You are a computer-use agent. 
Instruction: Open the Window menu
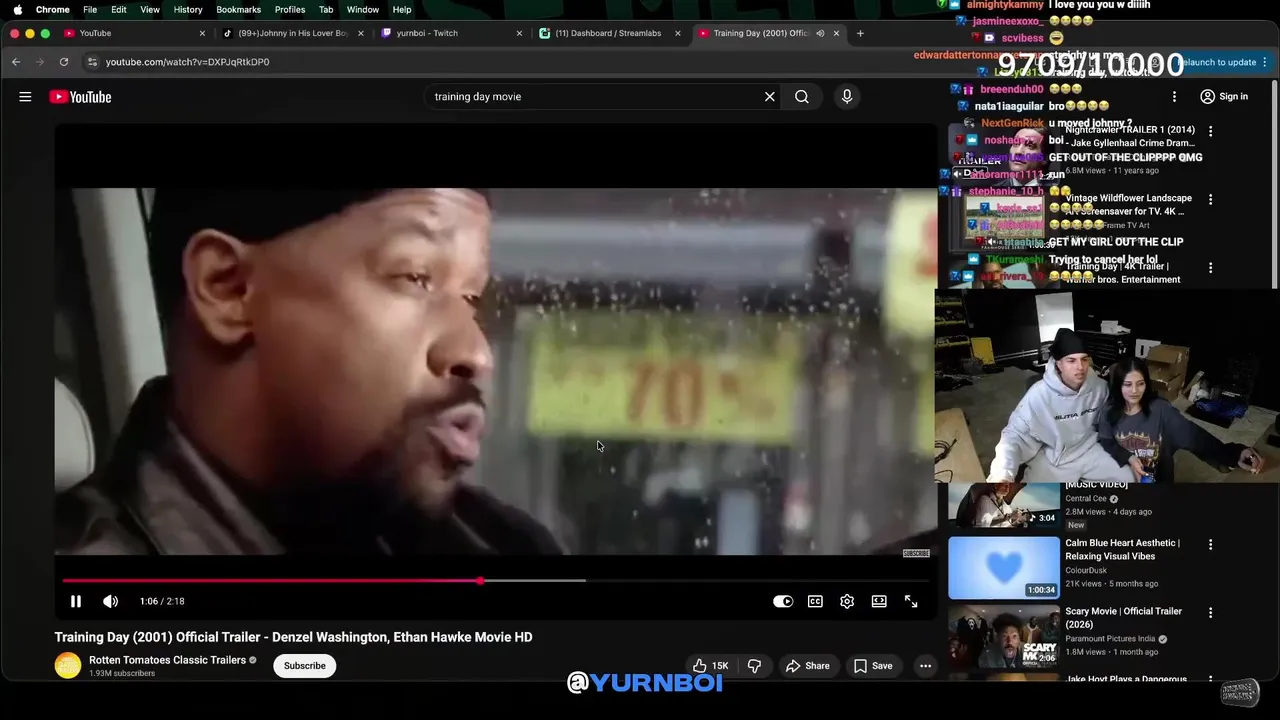[363, 9]
